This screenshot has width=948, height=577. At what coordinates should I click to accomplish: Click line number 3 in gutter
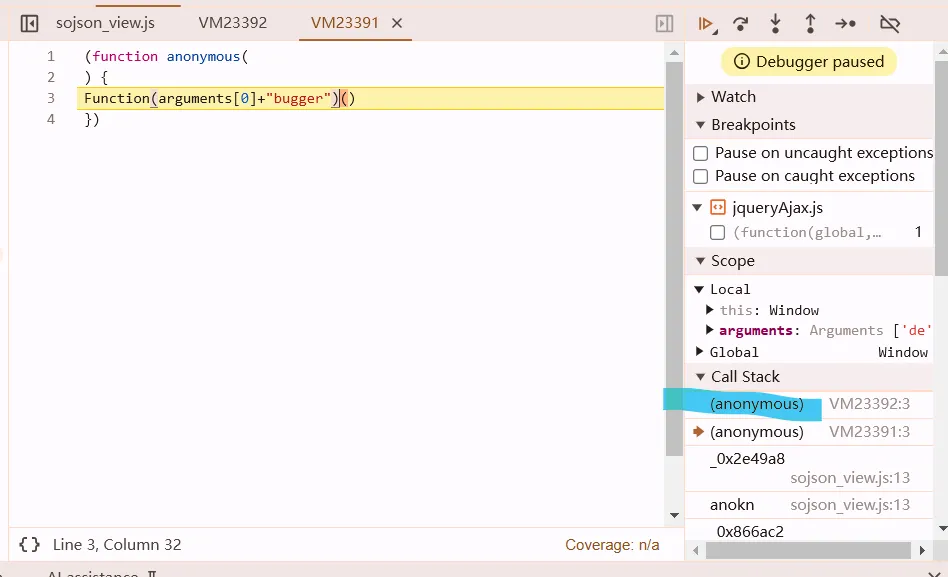pos(51,98)
